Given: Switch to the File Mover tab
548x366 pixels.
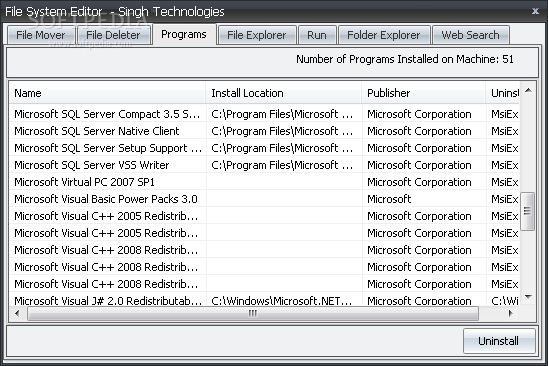Looking at the screenshot, I should coord(41,35).
